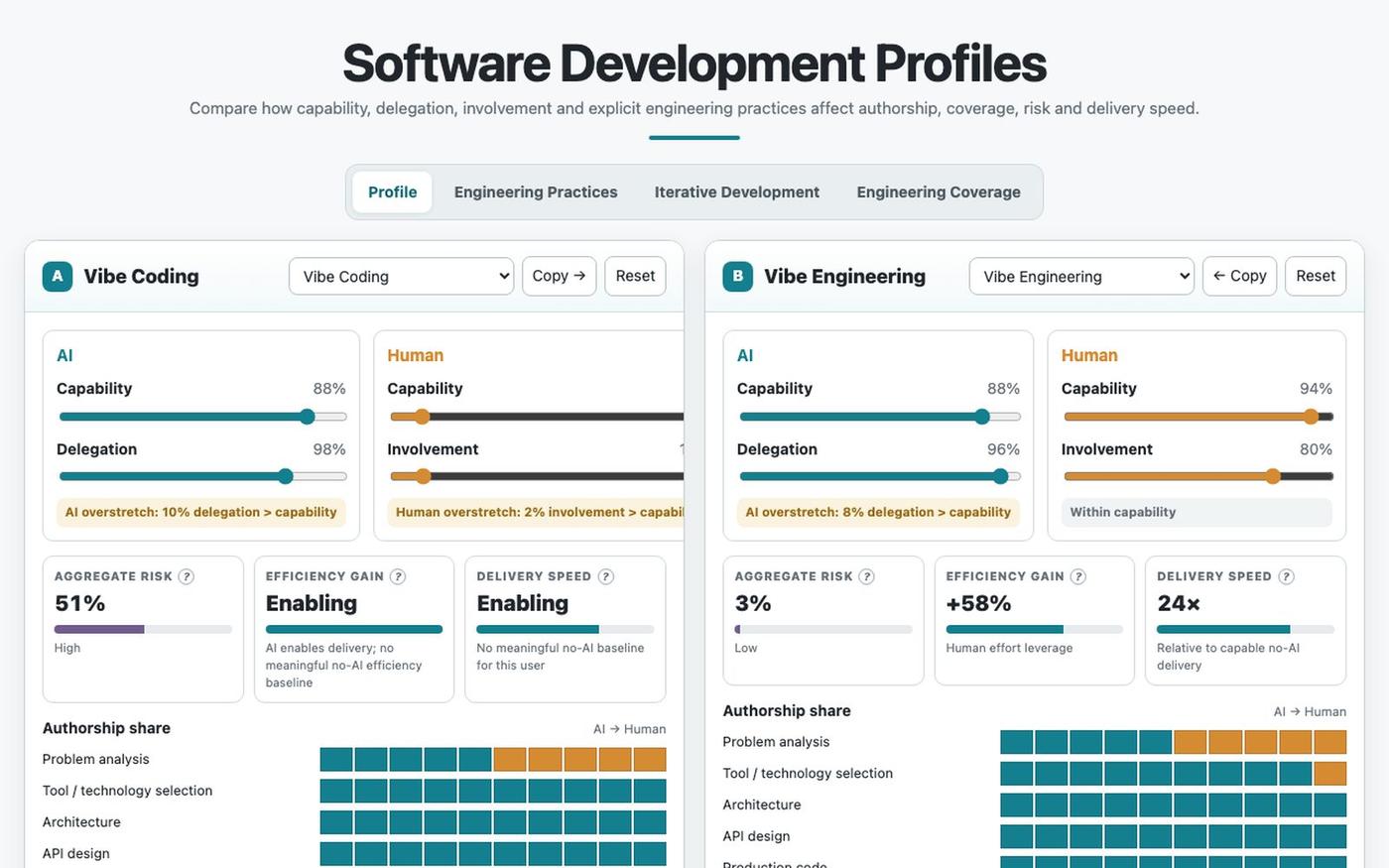Adjust Human Involvement slider in panel B

coord(1199,476)
